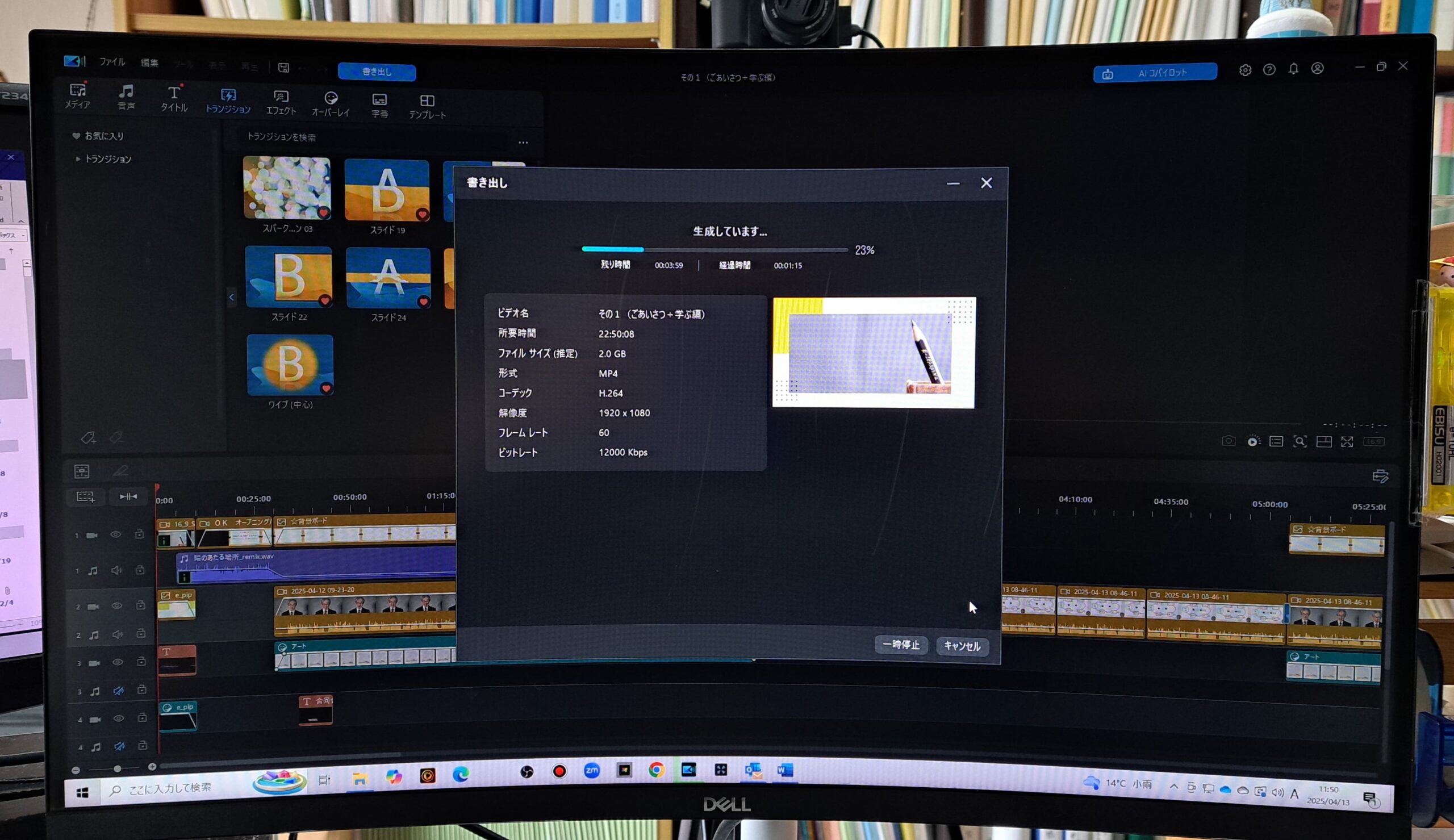The height and width of the screenshot is (840, 1454).
Task: Click the fit timeline zoom icon
Action: [128, 496]
